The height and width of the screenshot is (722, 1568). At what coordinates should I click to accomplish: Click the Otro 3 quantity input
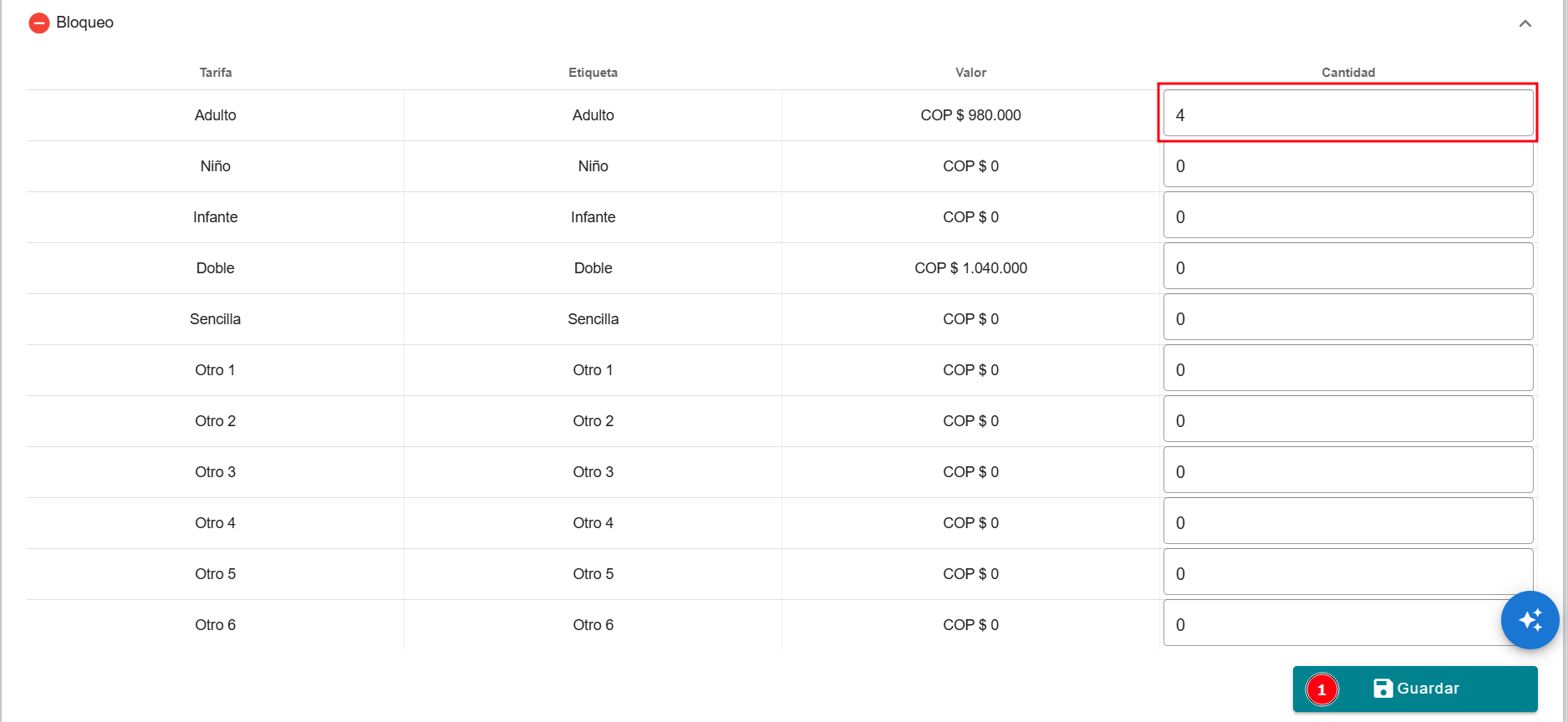pyautogui.click(x=1347, y=471)
